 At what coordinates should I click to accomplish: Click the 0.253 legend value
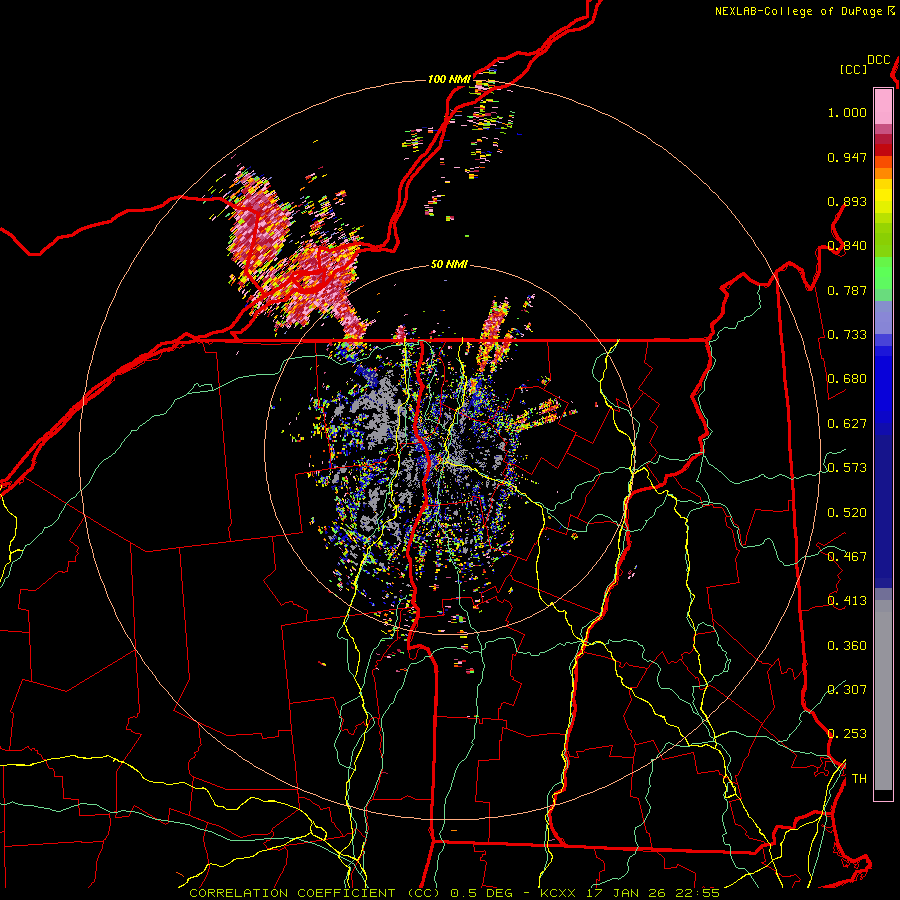point(847,734)
